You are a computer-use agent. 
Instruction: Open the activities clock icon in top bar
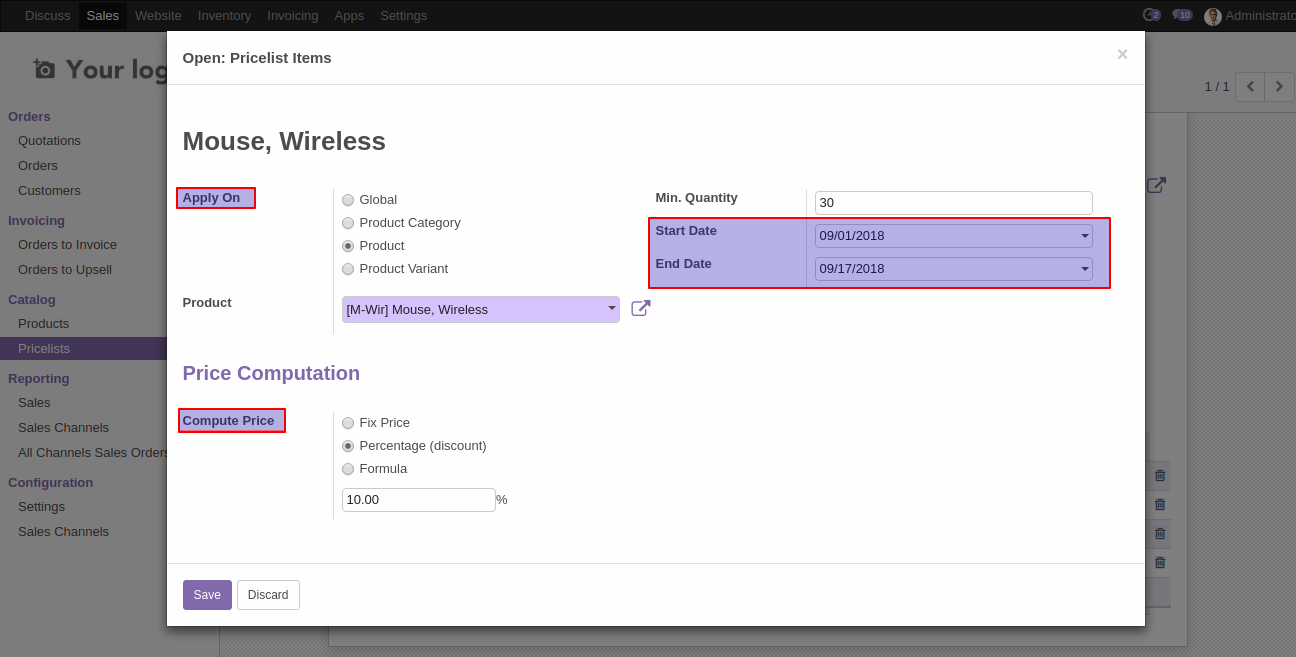1151,15
